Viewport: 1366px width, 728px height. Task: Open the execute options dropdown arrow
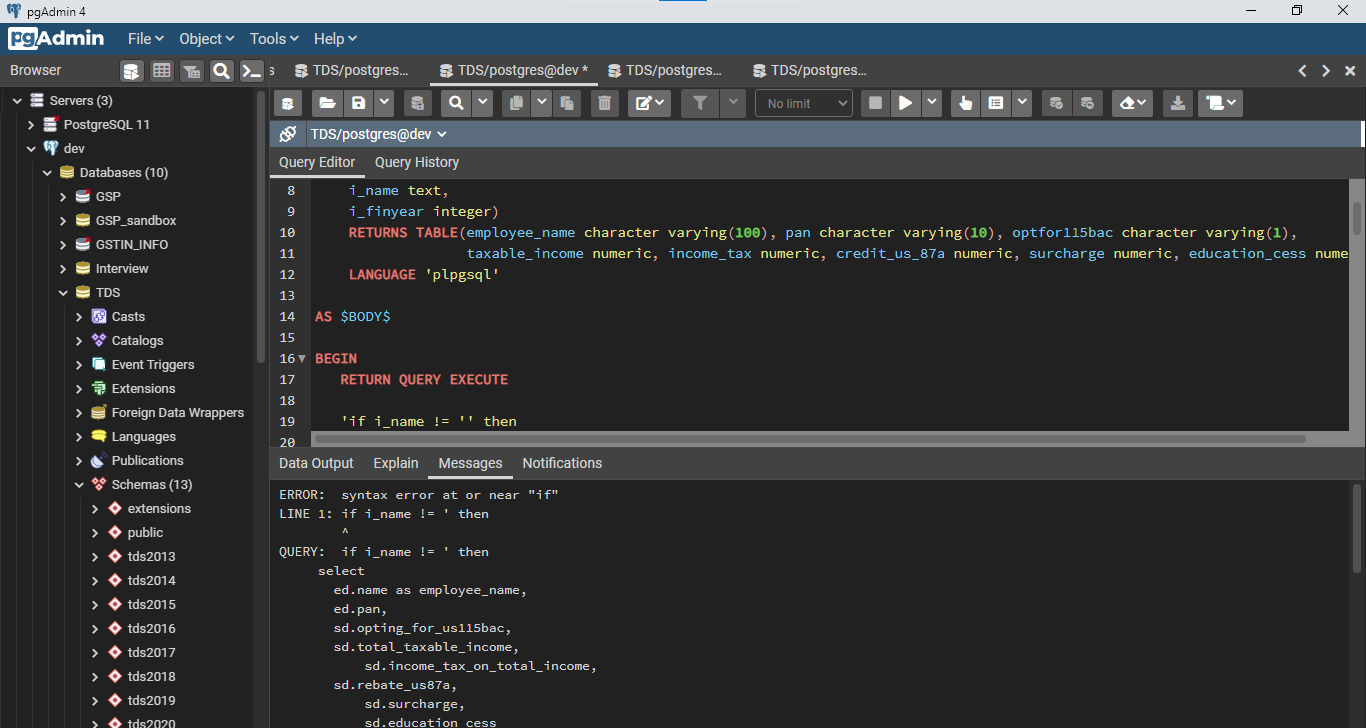pos(932,103)
